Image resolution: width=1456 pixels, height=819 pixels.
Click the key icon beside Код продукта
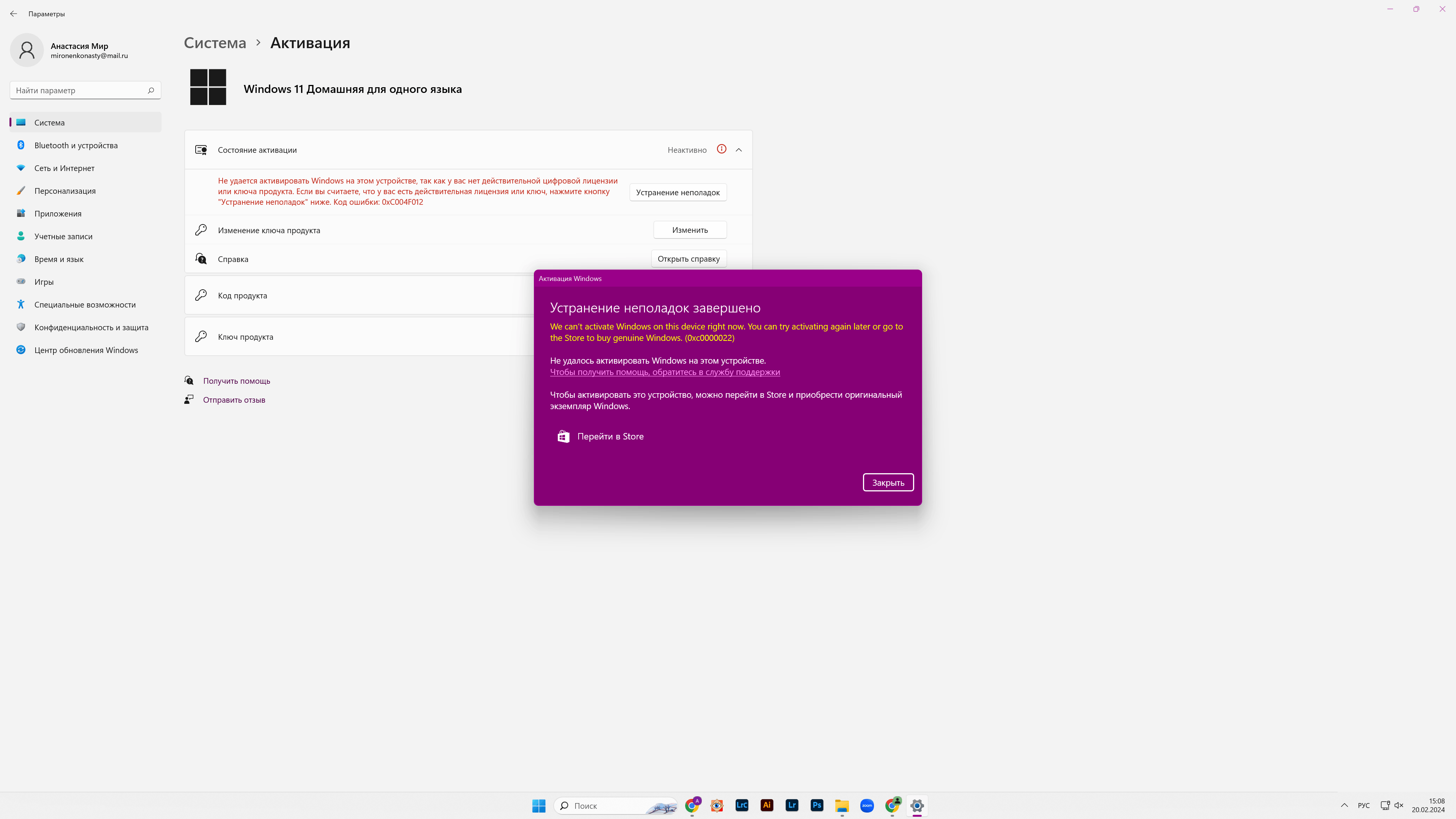click(x=201, y=295)
